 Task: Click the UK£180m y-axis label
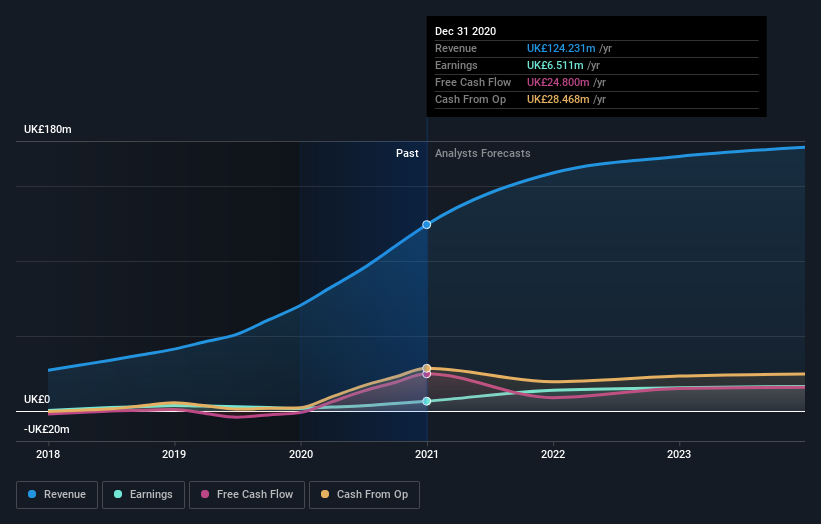(x=48, y=129)
